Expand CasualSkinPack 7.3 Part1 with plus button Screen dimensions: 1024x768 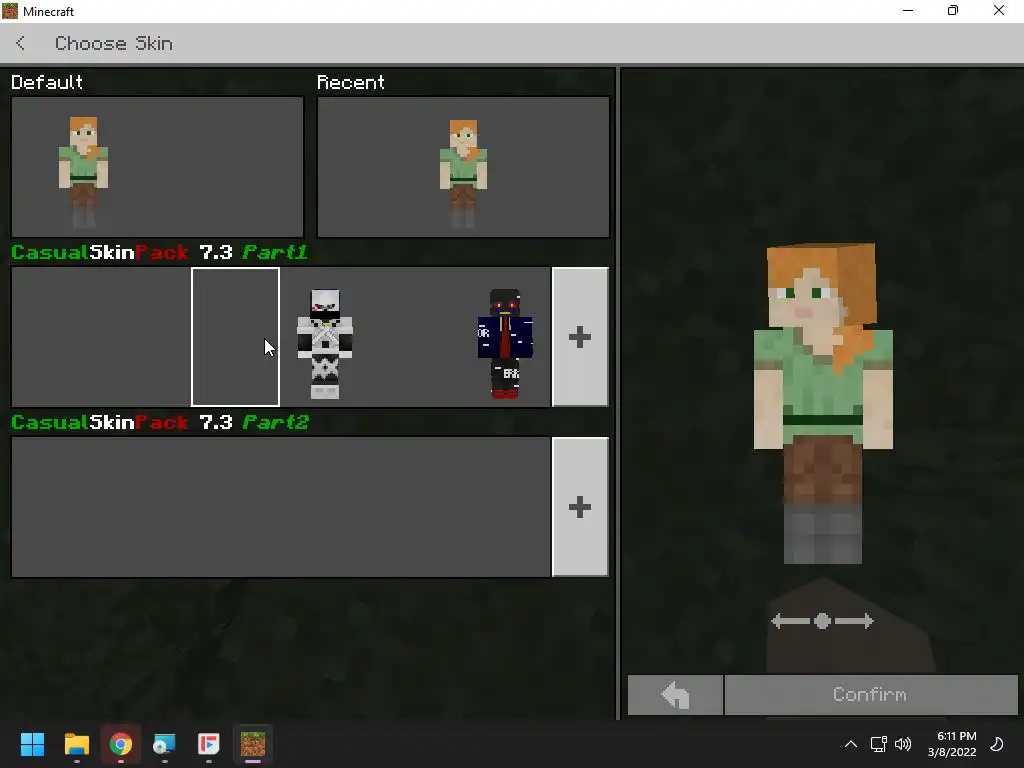point(580,337)
